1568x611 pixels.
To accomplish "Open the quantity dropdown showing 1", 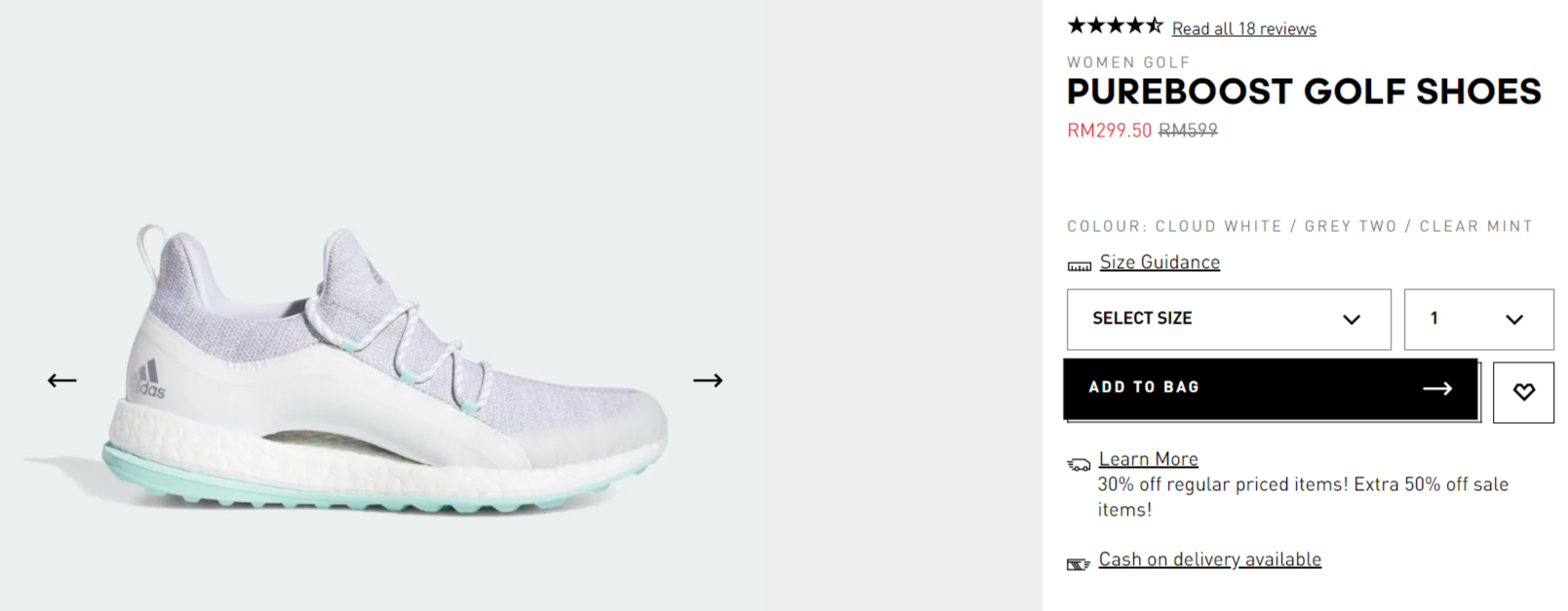I will pyautogui.click(x=1478, y=319).
